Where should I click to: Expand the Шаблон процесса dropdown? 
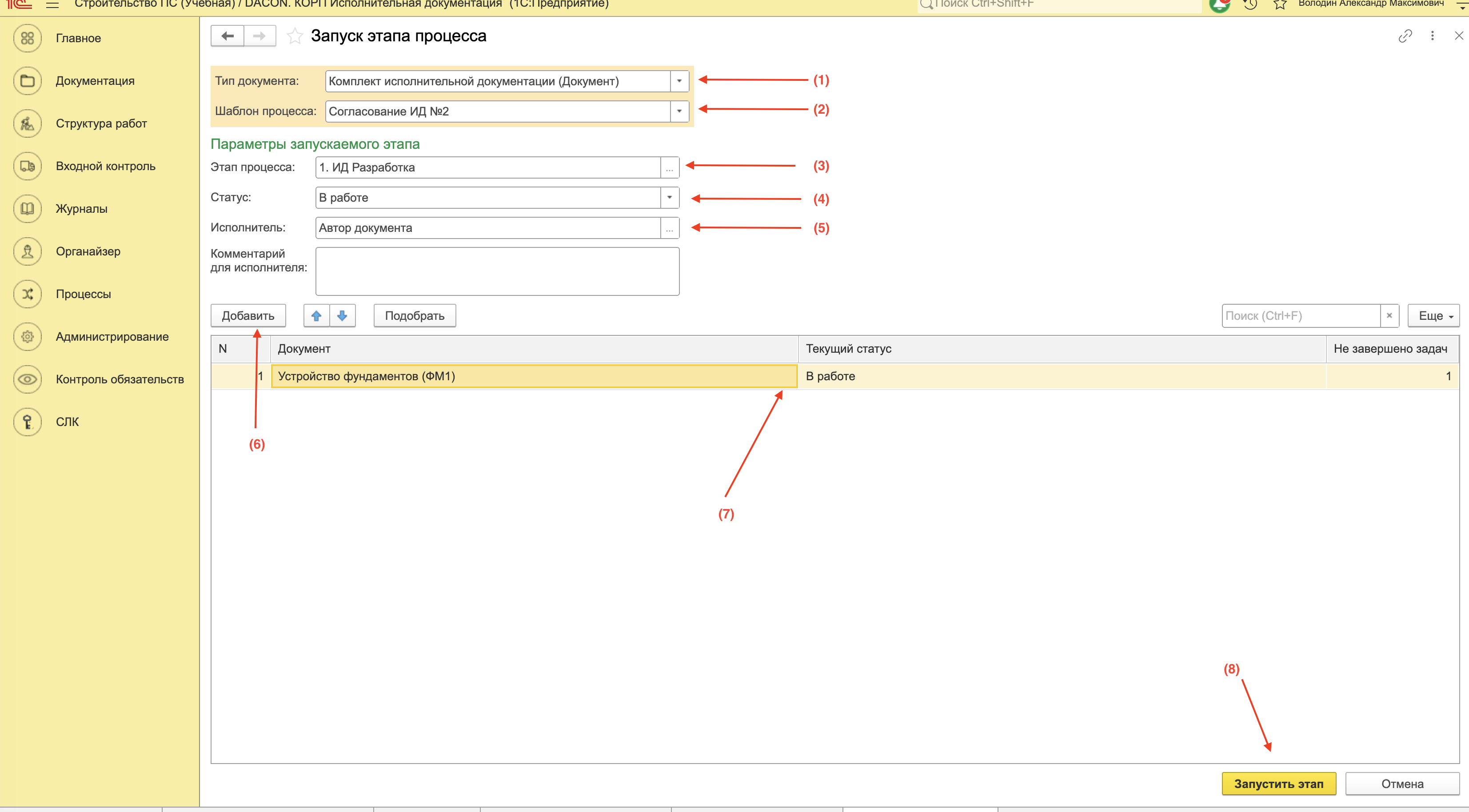pyautogui.click(x=679, y=111)
